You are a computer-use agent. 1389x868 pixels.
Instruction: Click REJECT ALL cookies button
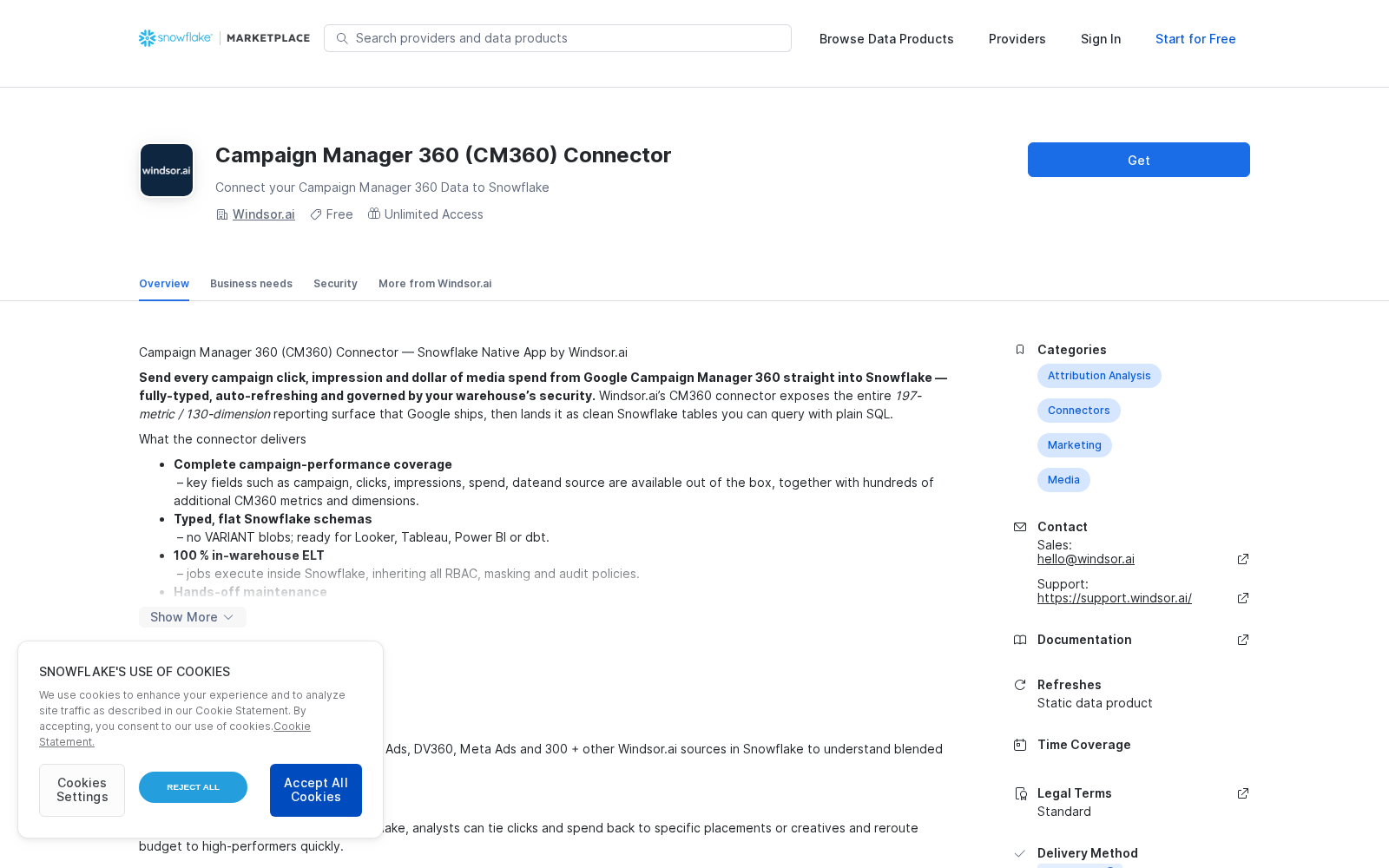pyautogui.click(x=193, y=787)
